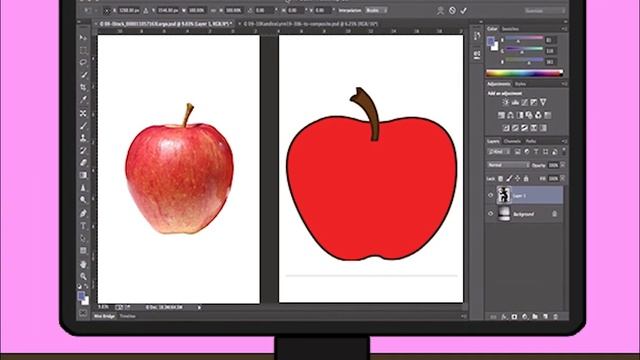Open the Normal blend mode dropdown

point(508,165)
